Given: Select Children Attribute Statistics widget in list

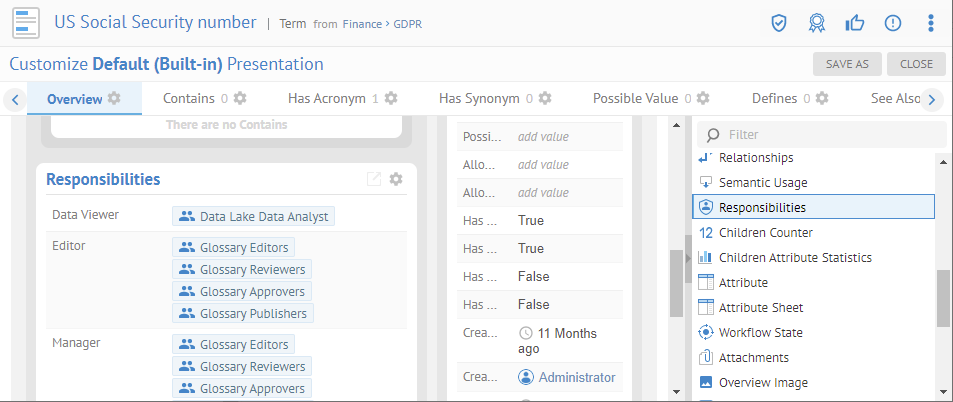Looking at the screenshot, I should point(795,258).
